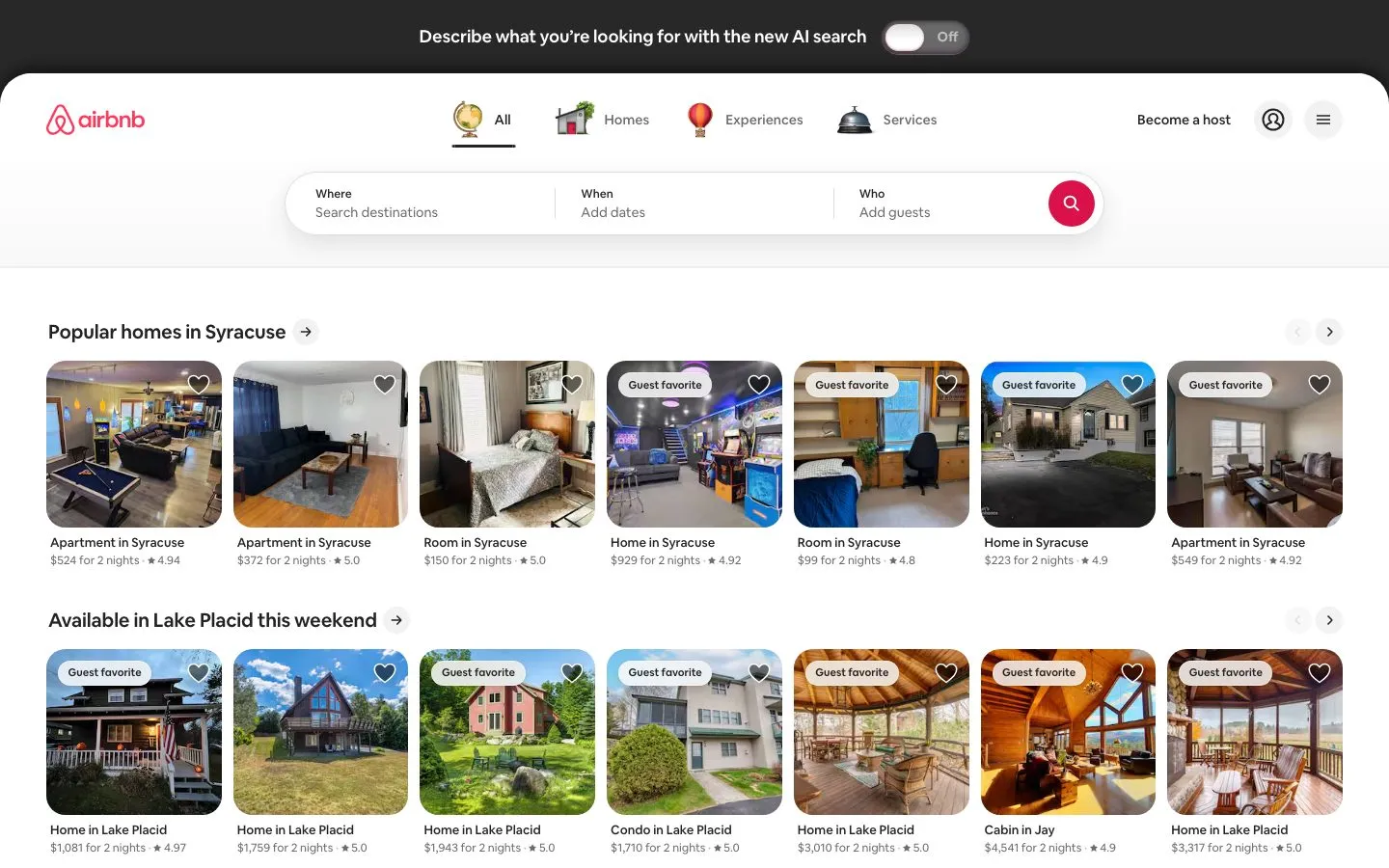
Task: Wishlist heart on $524 Apartment in Syracuse
Action: coord(199,384)
